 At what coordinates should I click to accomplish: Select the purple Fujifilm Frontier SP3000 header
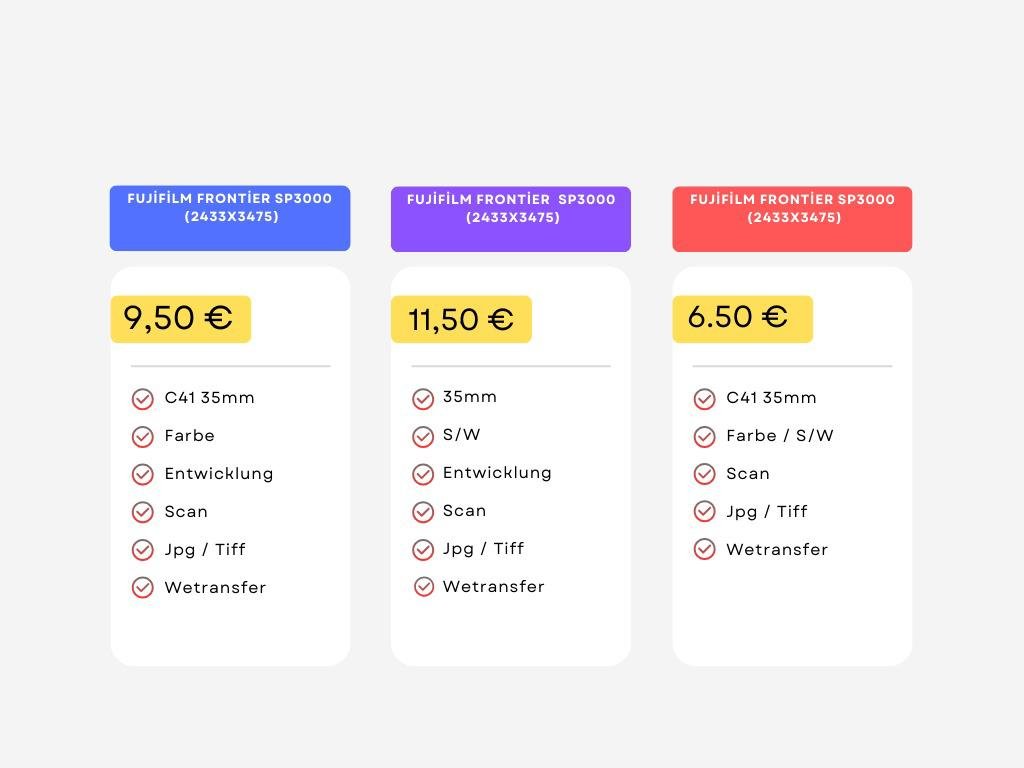pos(511,219)
